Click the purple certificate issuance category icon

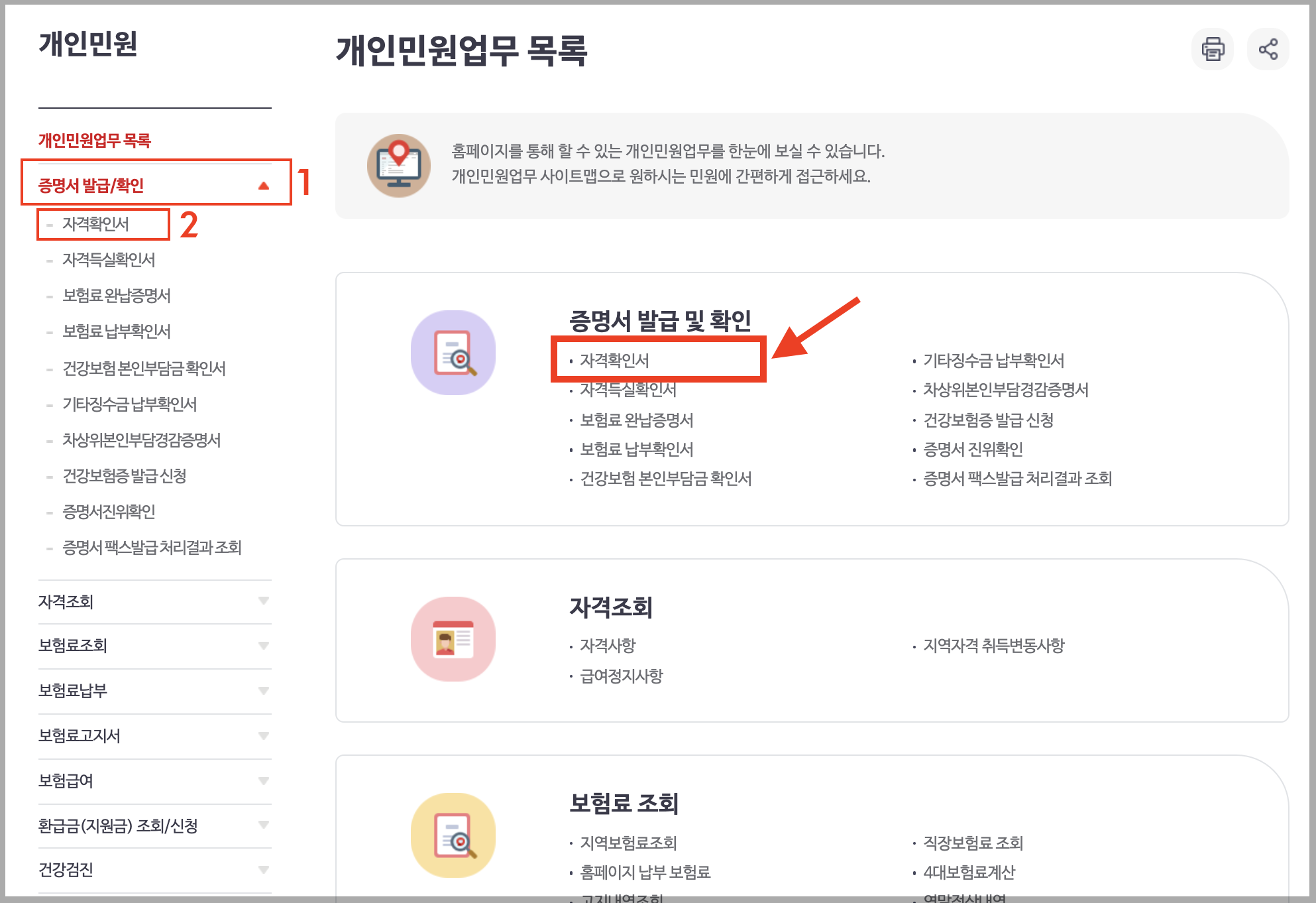tap(453, 353)
